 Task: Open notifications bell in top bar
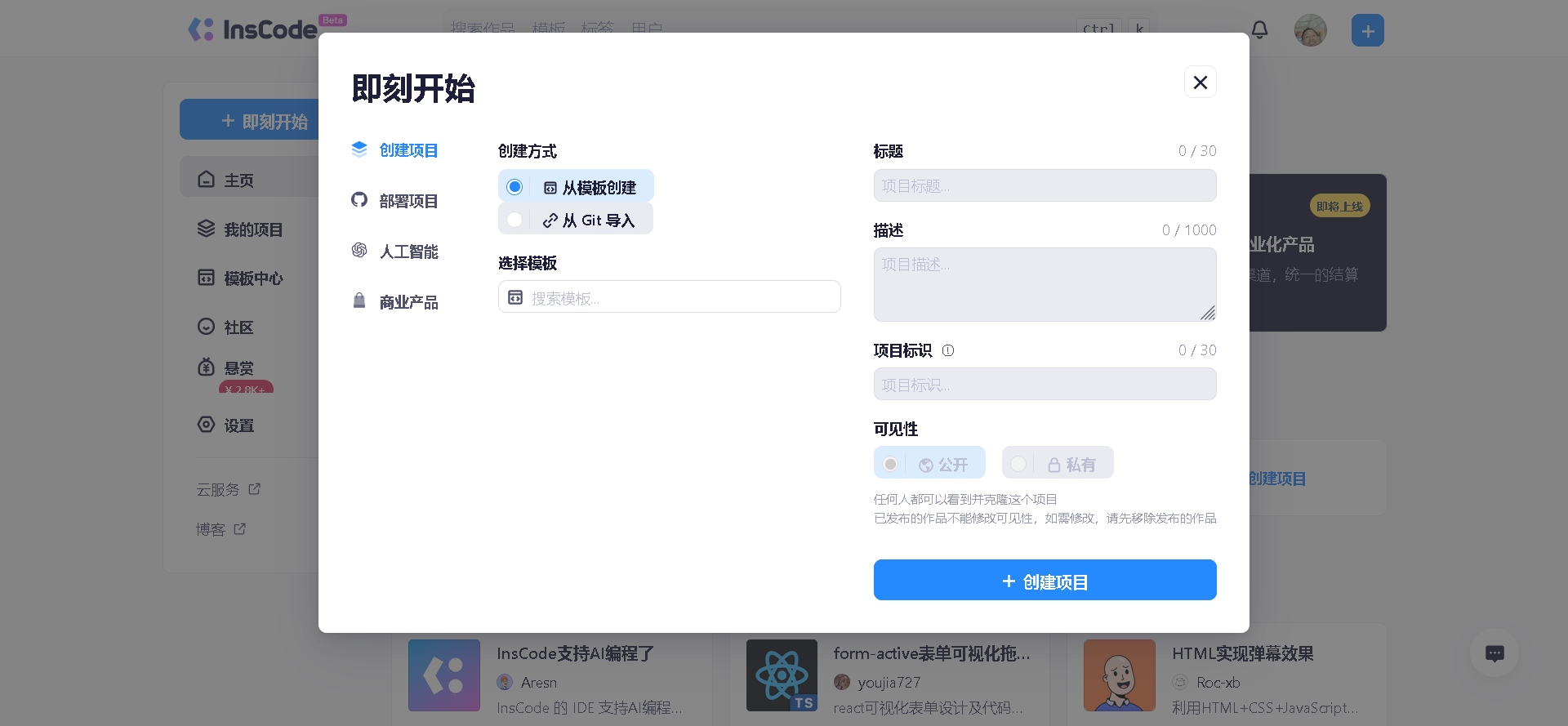pyautogui.click(x=1259, y=30)
